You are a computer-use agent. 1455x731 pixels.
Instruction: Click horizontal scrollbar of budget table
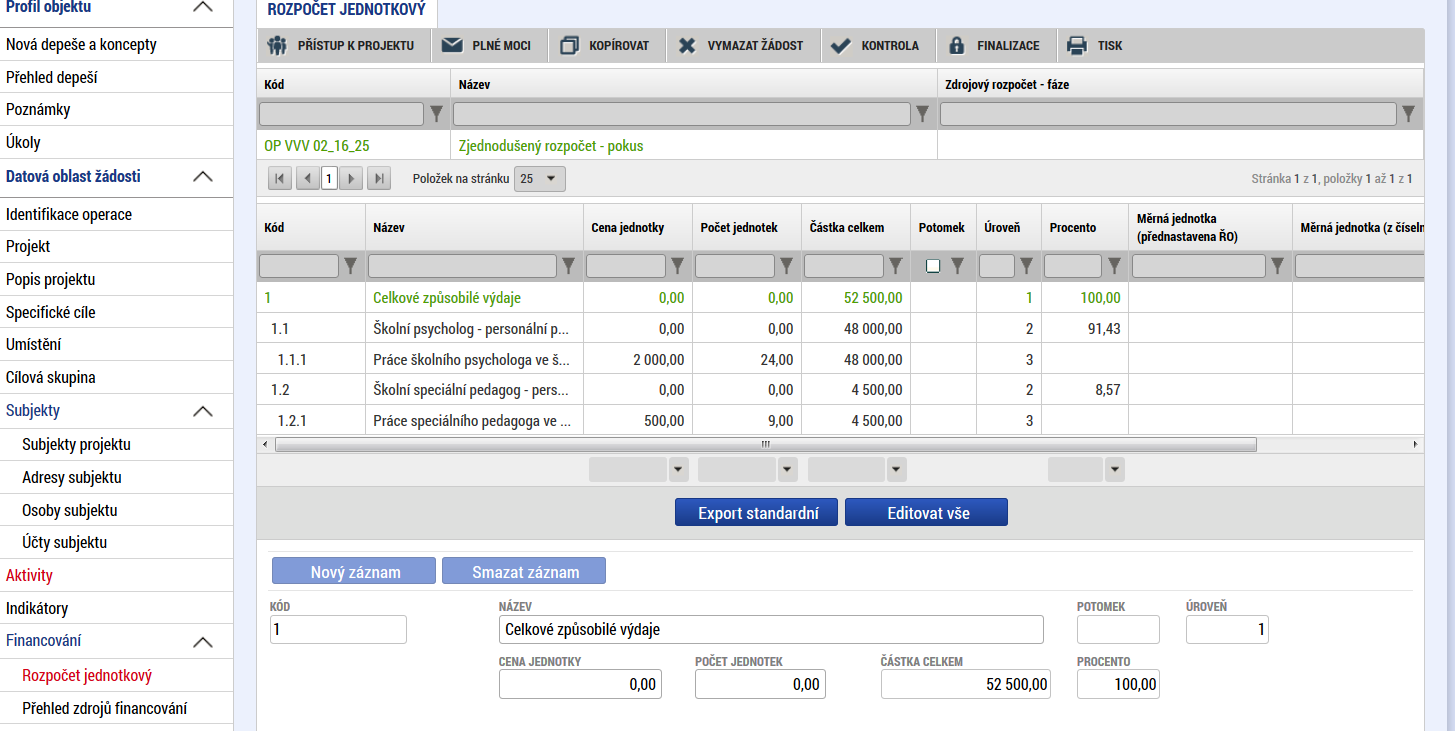(765, 444)
